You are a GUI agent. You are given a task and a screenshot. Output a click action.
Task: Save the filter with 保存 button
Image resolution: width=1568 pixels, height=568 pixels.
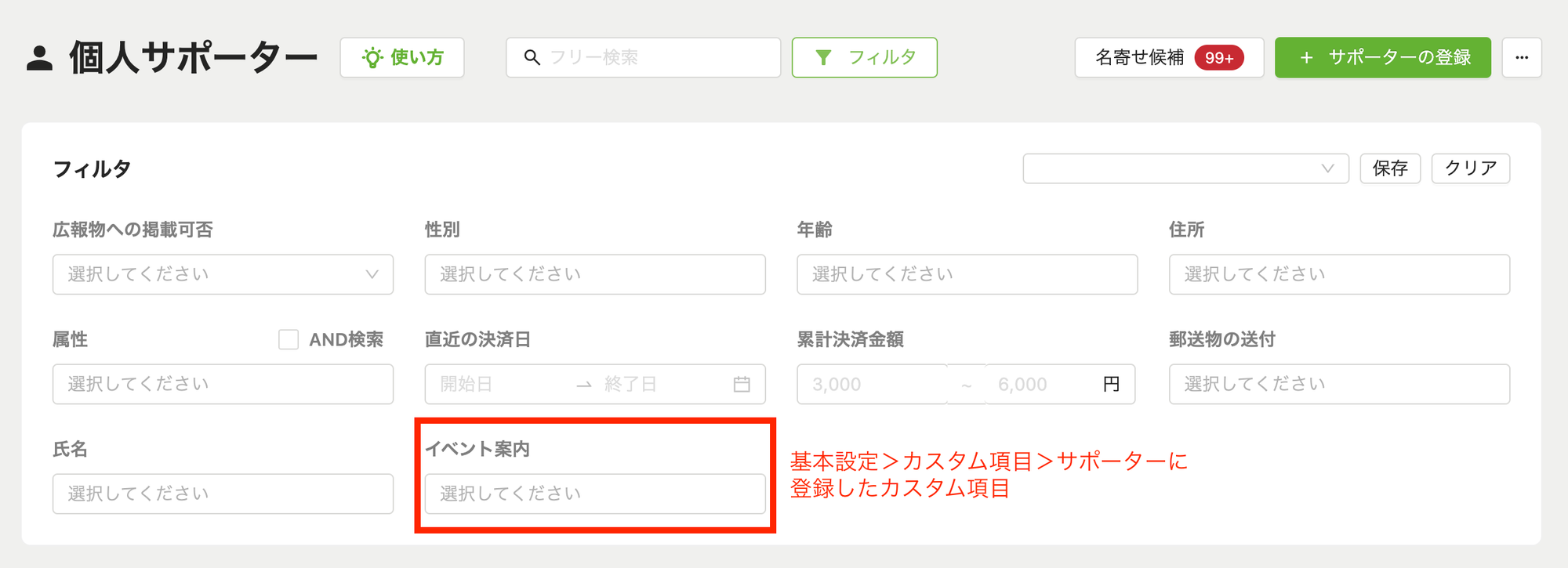coord(1390,168)
